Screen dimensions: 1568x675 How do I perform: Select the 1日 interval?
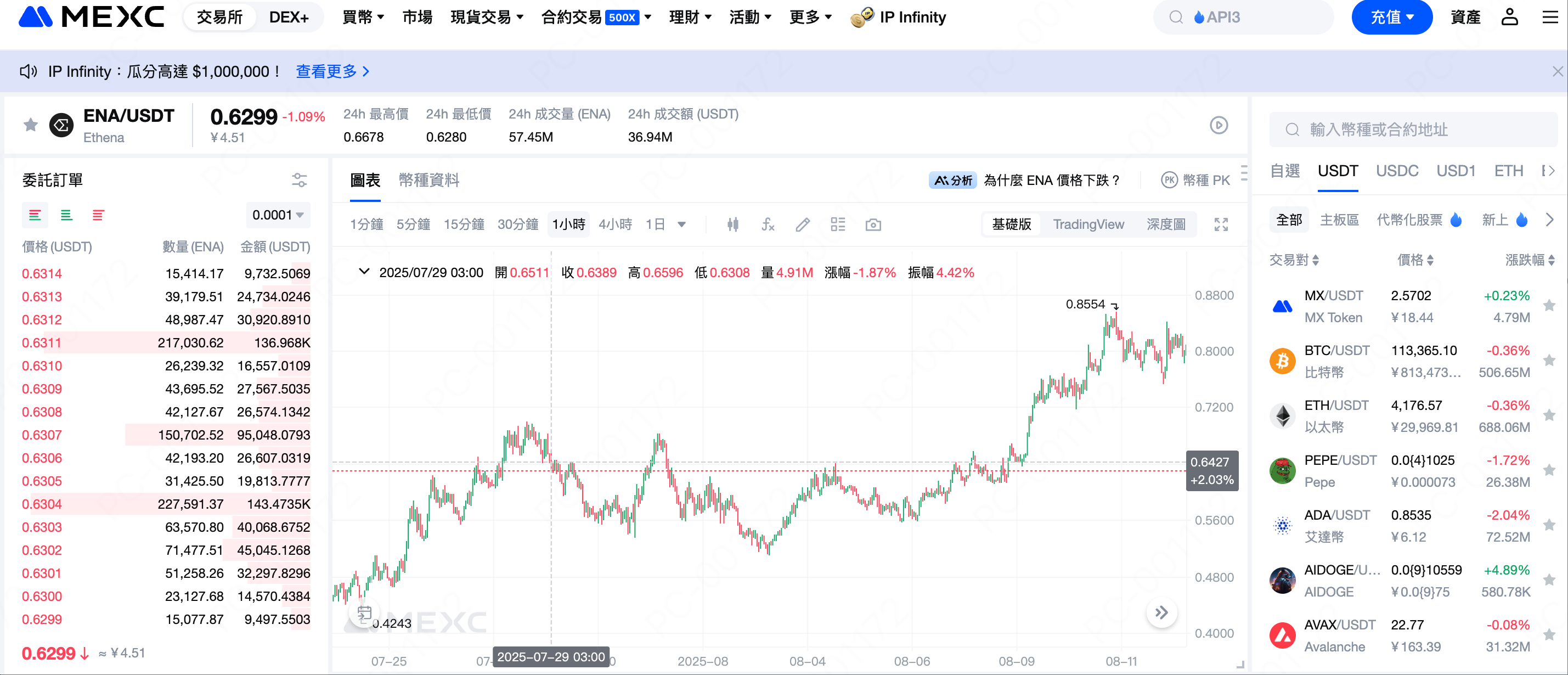656,224
